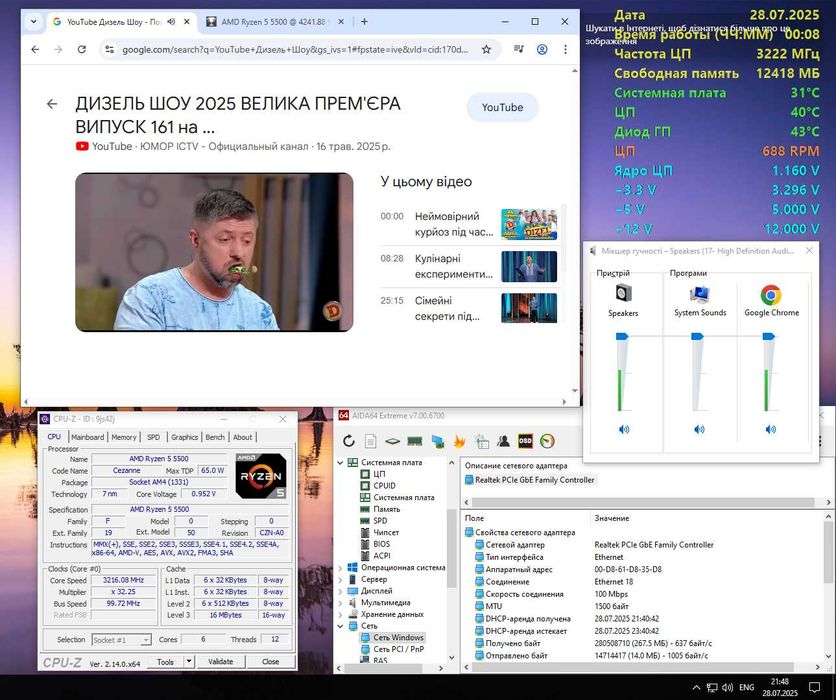Mute the YouTube tab audio icon
836x700 pixels.
coord(171,22)
